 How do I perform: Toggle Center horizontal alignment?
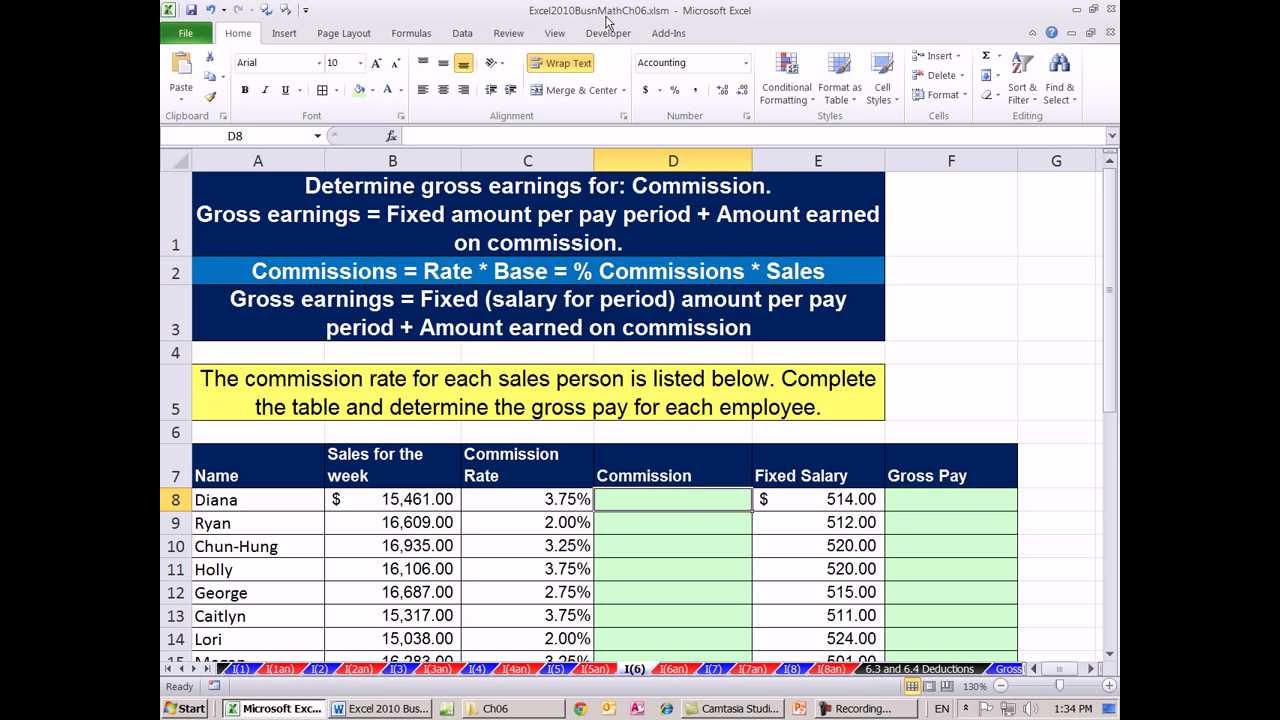coord(443,90)
